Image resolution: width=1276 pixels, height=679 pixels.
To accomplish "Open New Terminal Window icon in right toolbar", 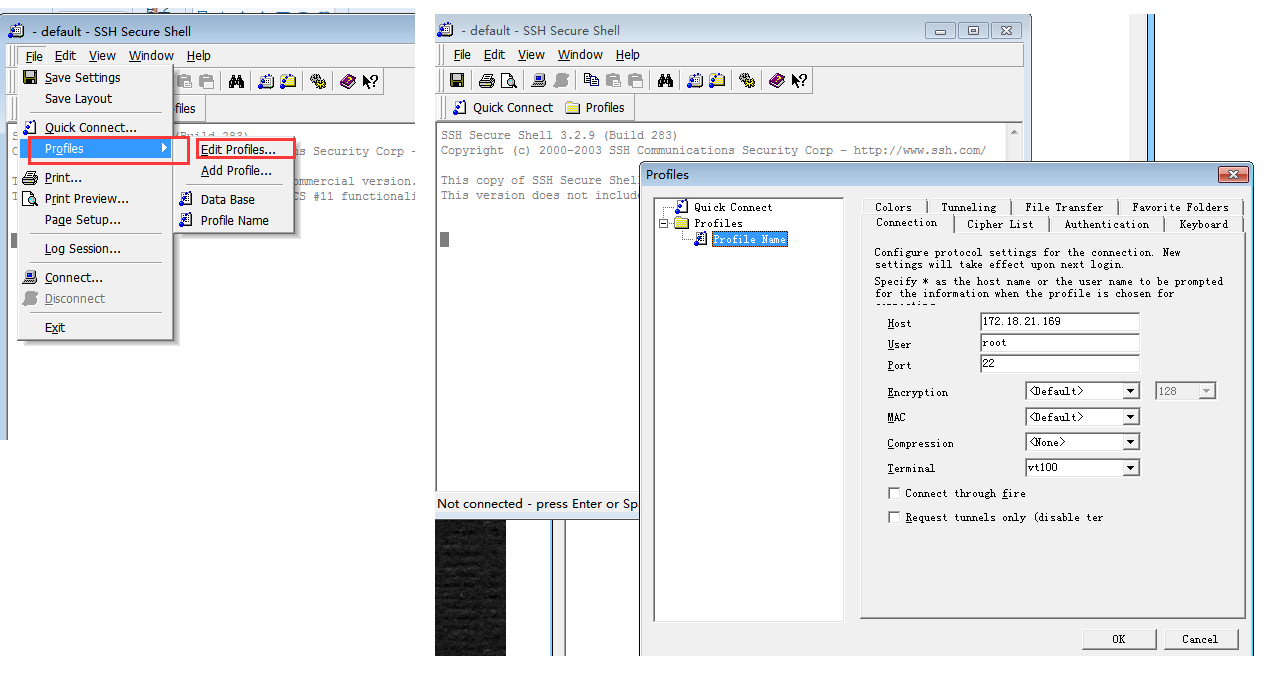I will tap(697, 81).
